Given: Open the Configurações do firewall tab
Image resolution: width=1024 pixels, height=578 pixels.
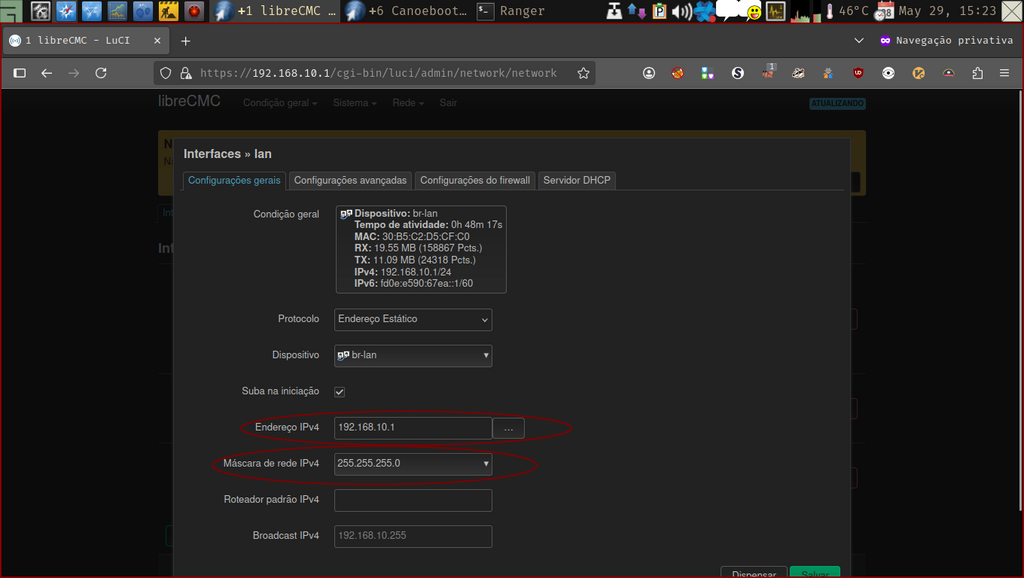Looking at the screenshot, I should [x=475, y=180].
